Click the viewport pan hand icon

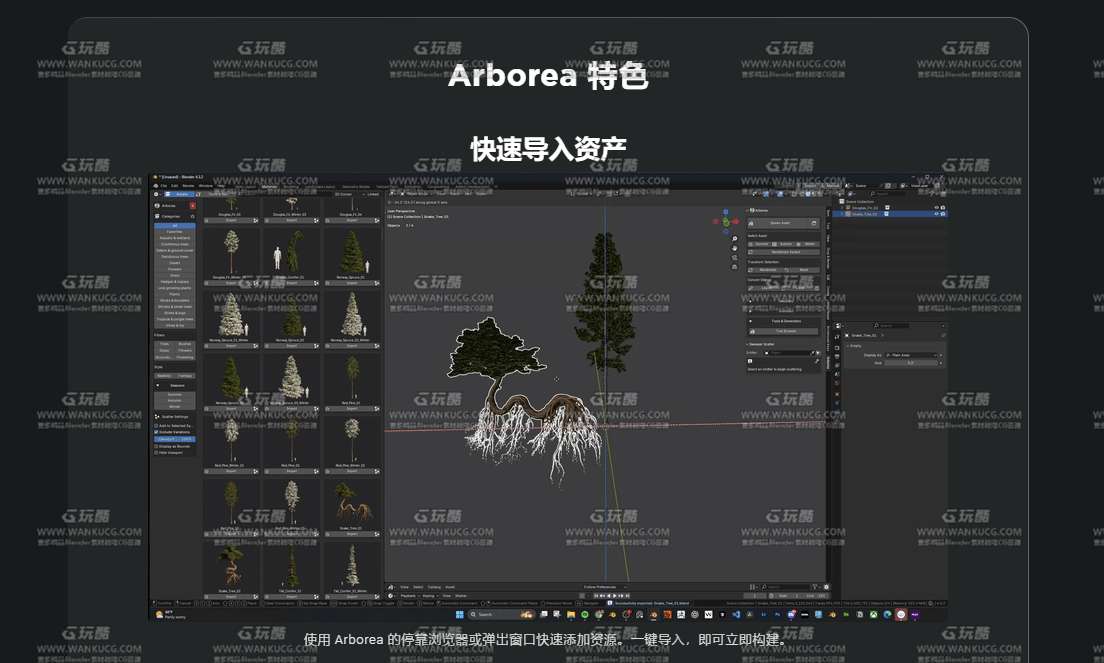(734, 248)
